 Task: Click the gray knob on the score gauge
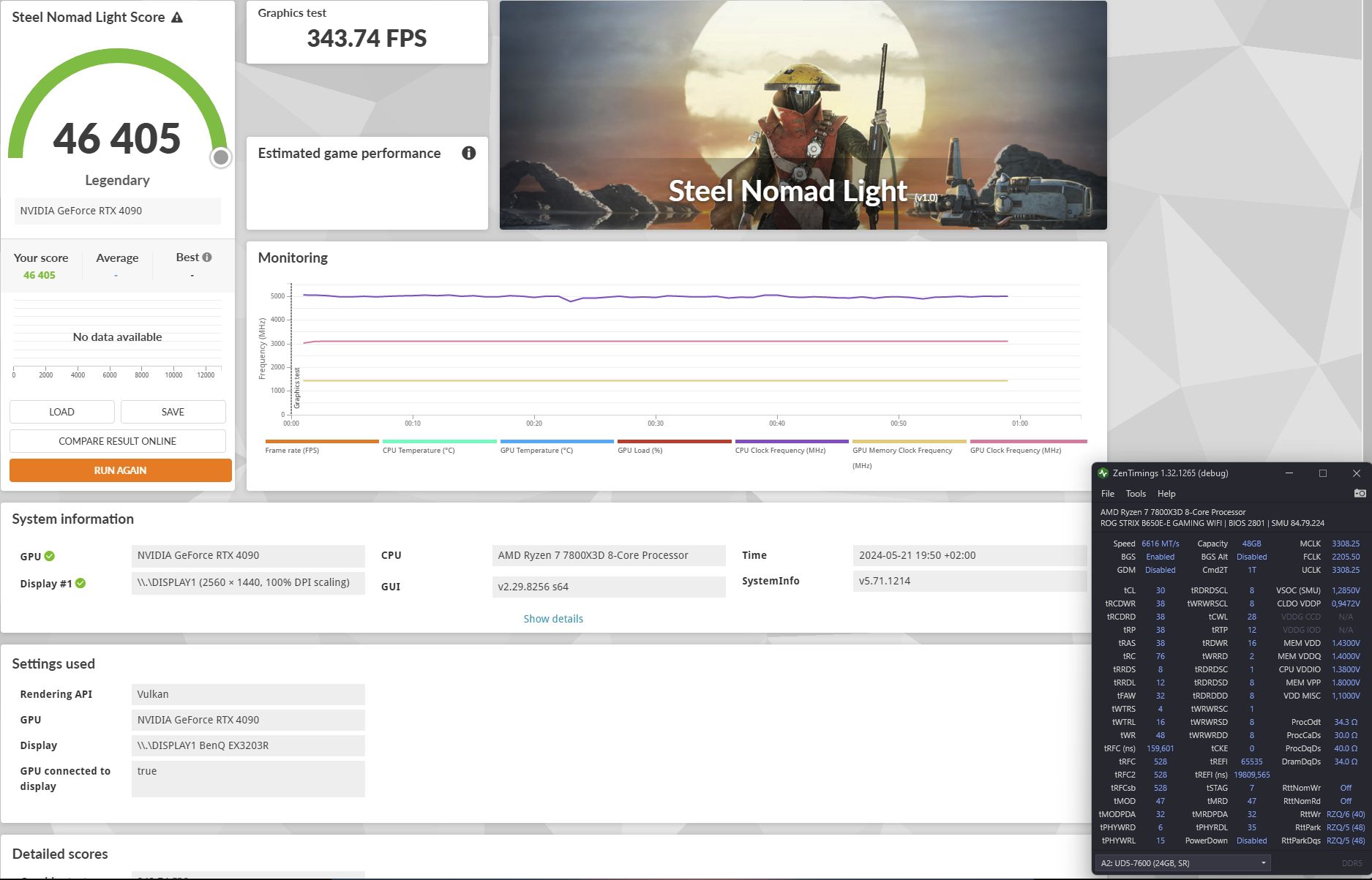(221, 157)
